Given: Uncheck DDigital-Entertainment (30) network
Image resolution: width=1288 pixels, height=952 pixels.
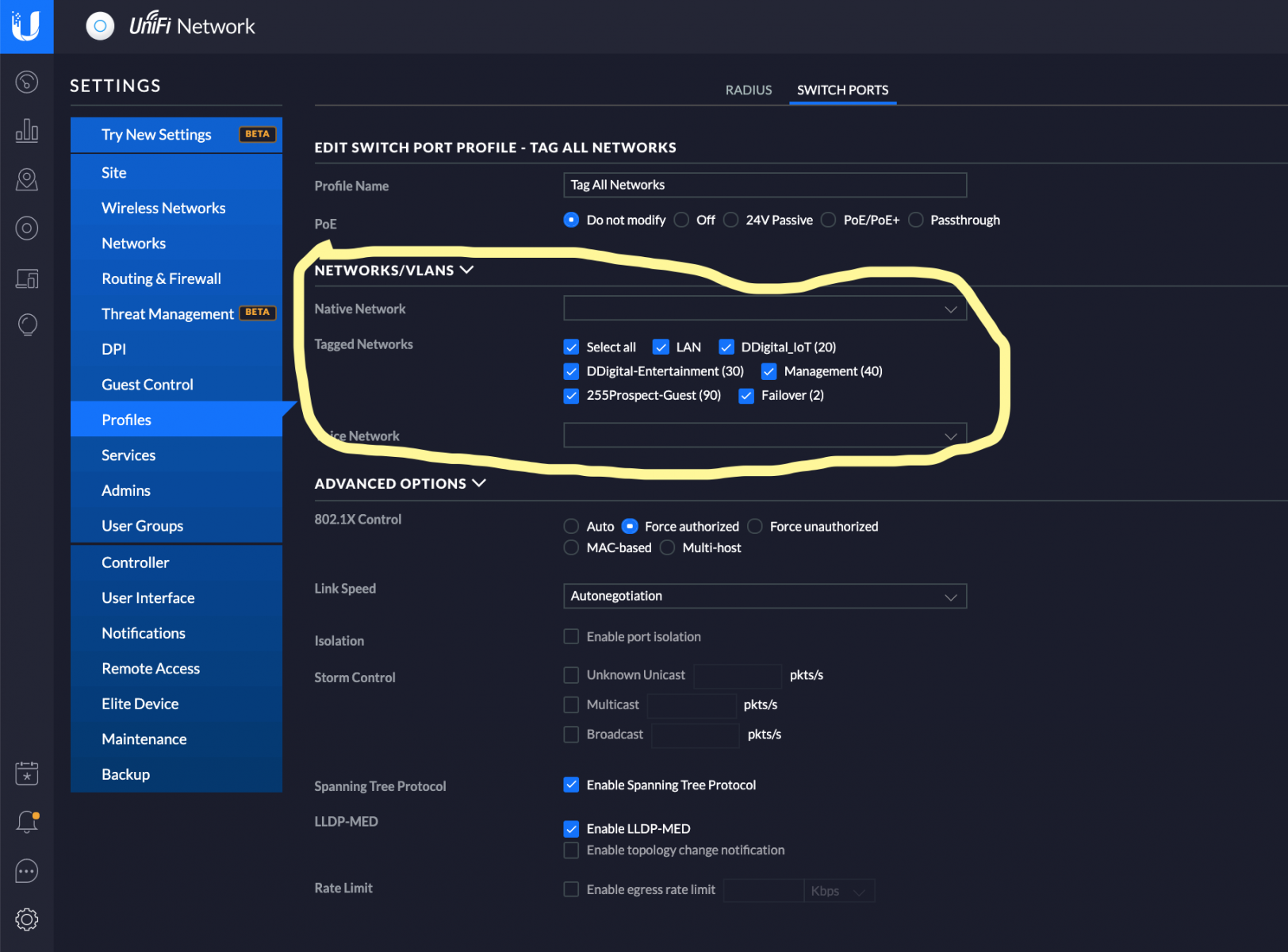Looking at the screenshot, I should (571, 371).
